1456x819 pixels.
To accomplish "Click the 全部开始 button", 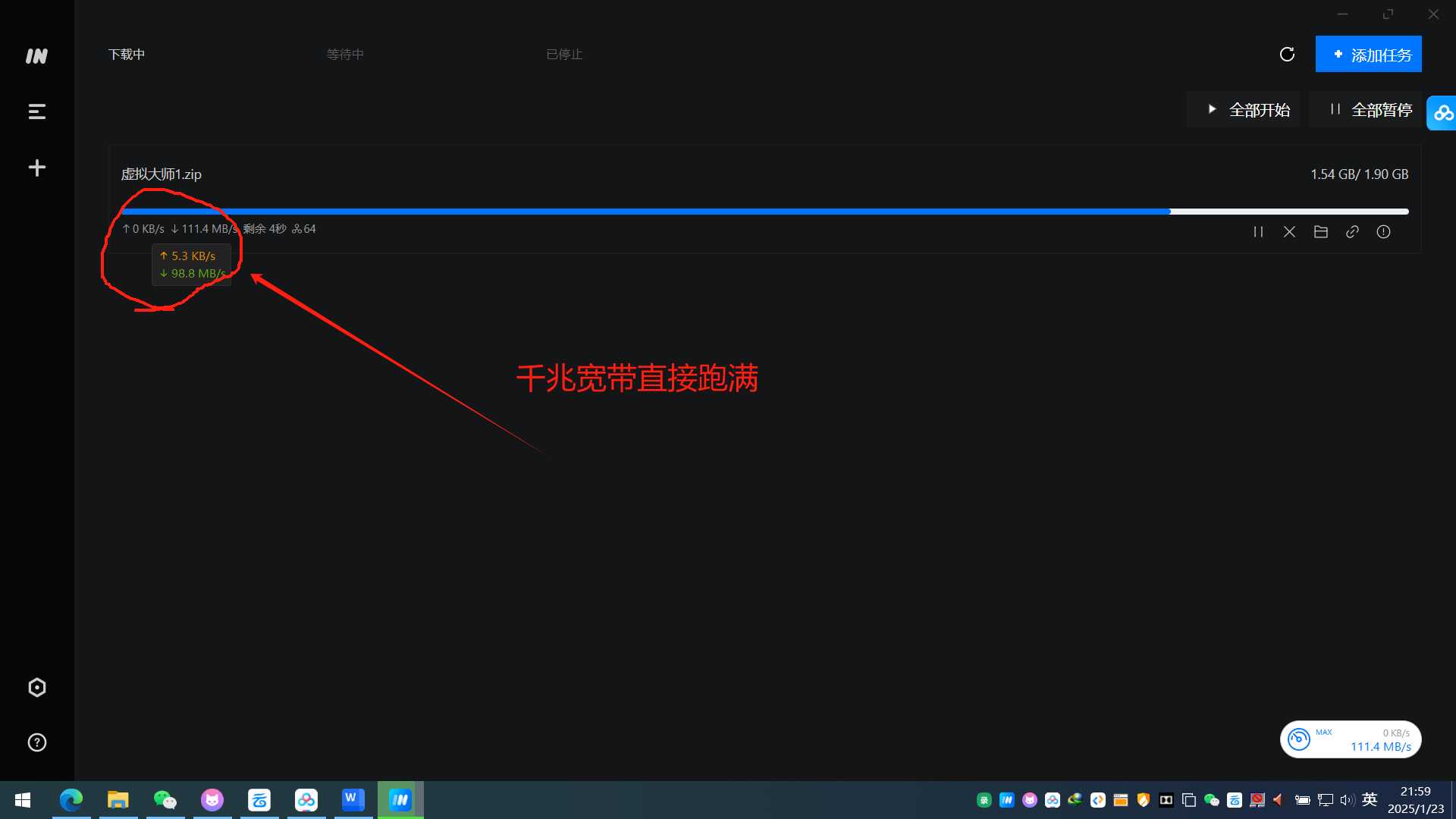I will tap(1244, 110).
